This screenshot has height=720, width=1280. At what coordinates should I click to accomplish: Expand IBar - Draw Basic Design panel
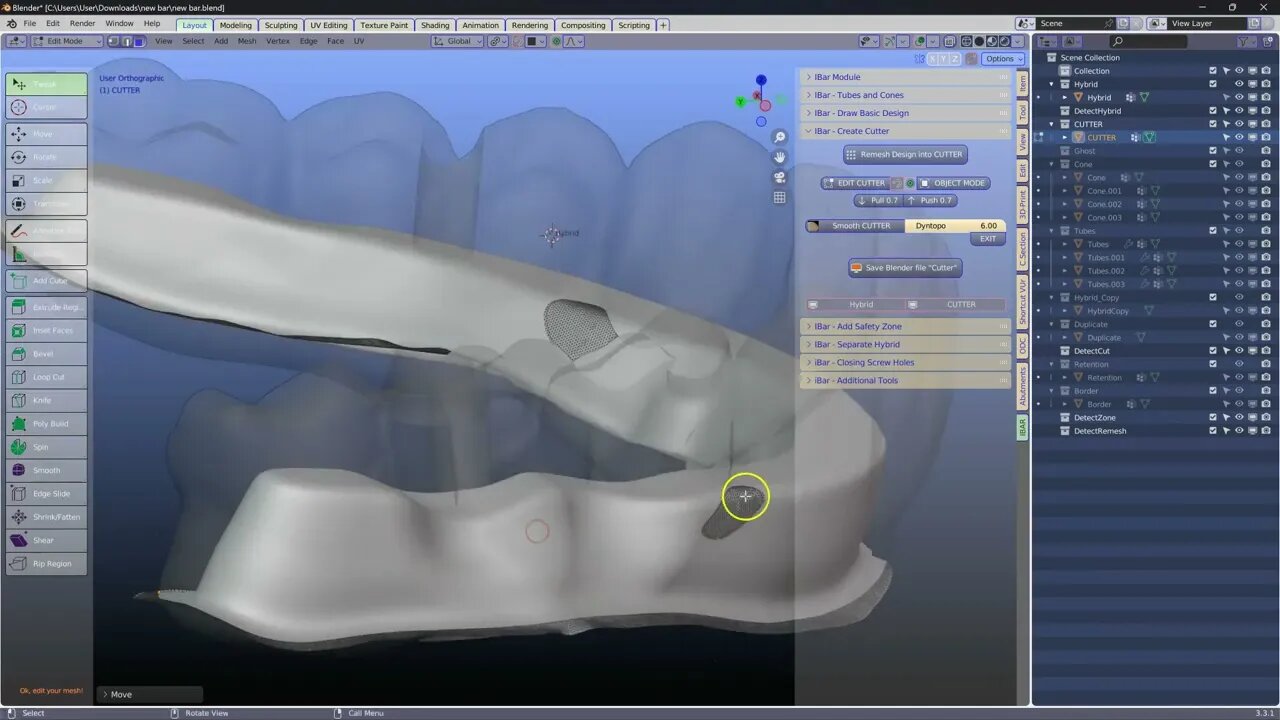click(x=906, y=113)
